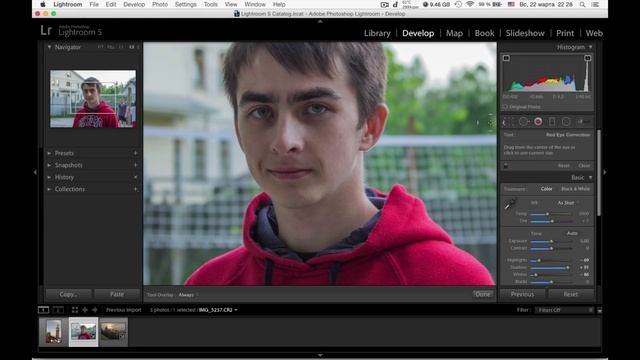Switch to the Print module

565,33
